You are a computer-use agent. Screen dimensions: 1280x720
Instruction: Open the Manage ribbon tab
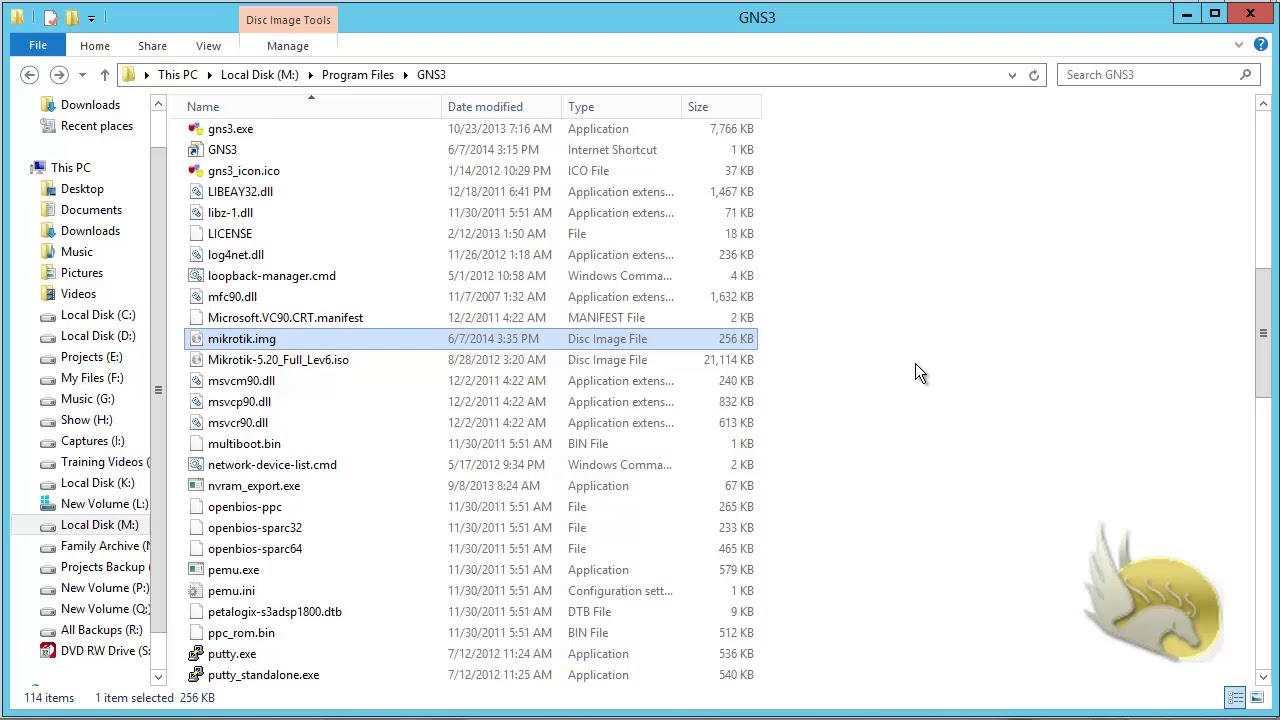pyautogui.click(x=288, y=46)
